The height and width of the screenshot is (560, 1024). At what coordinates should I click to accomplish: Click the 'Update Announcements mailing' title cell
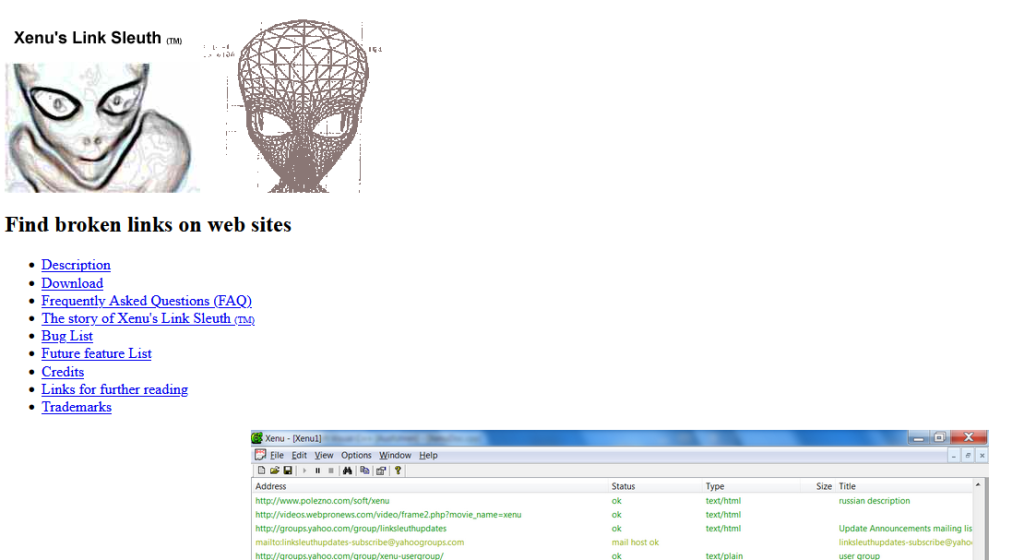pyautogui.click(x=905, y=529)
